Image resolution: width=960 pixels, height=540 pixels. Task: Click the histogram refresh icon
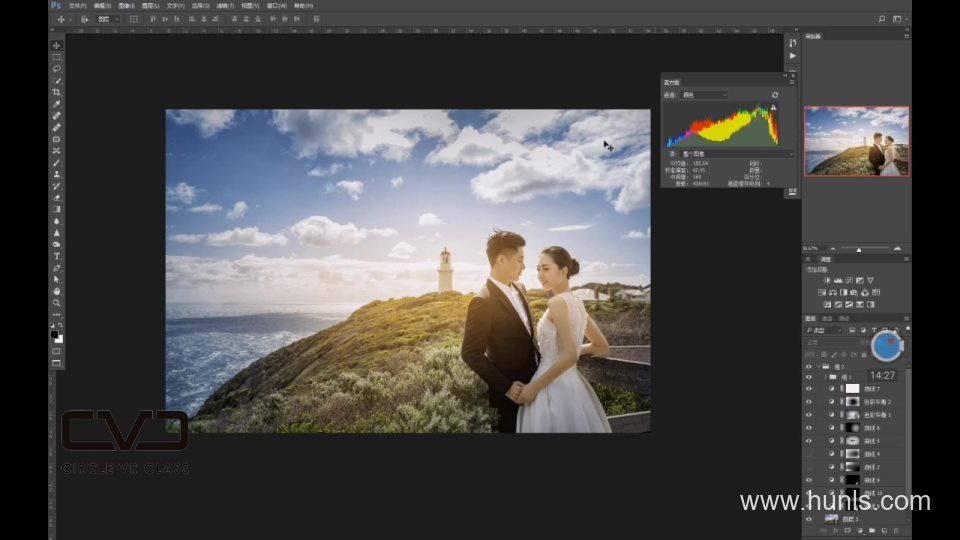point(775,95)
